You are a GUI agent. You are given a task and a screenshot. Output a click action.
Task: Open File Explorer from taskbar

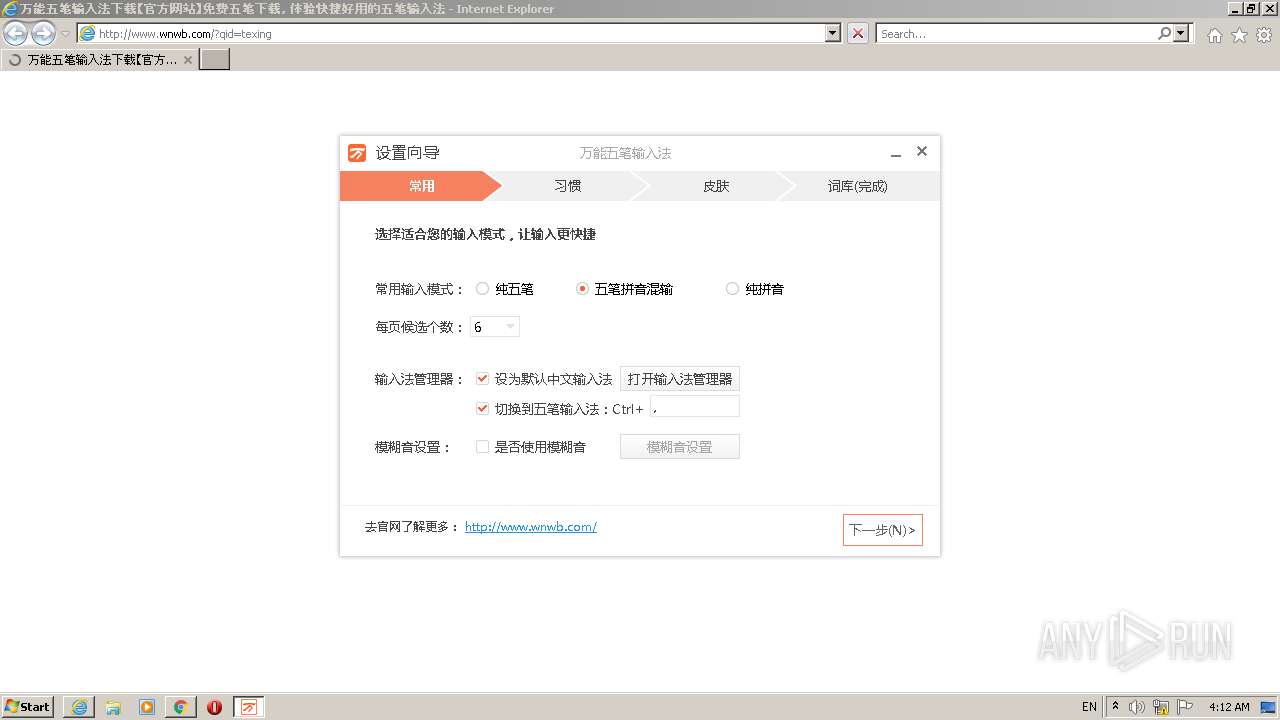[x=113, y=707]
